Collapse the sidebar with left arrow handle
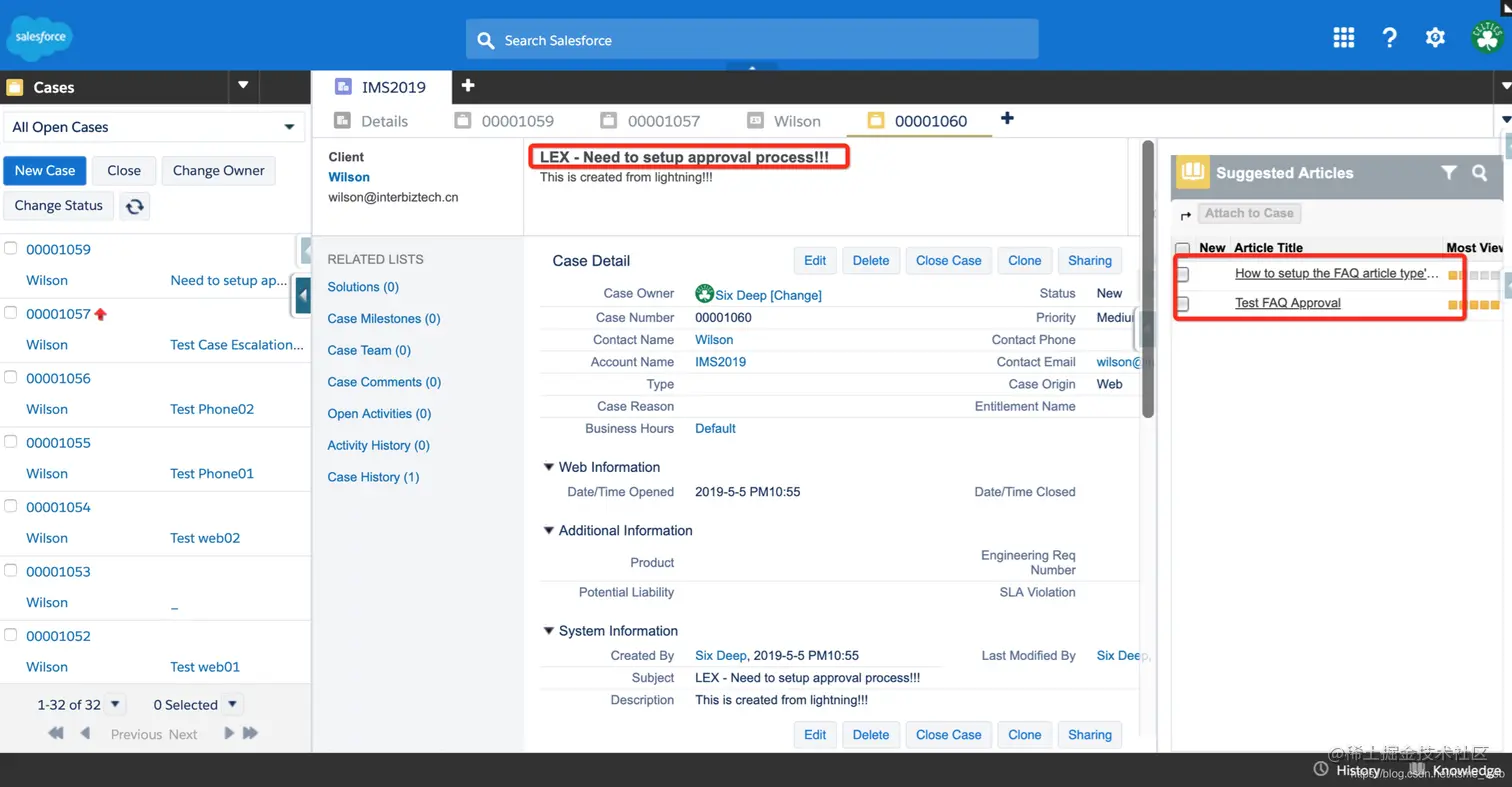This screenshot has width=1512, height=787. tap(303, 295)
